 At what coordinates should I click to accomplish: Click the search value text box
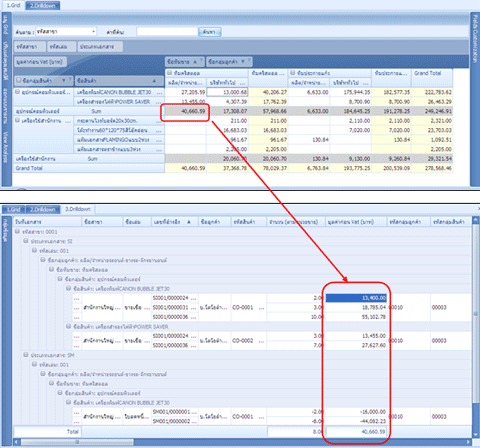pos(167,32)
